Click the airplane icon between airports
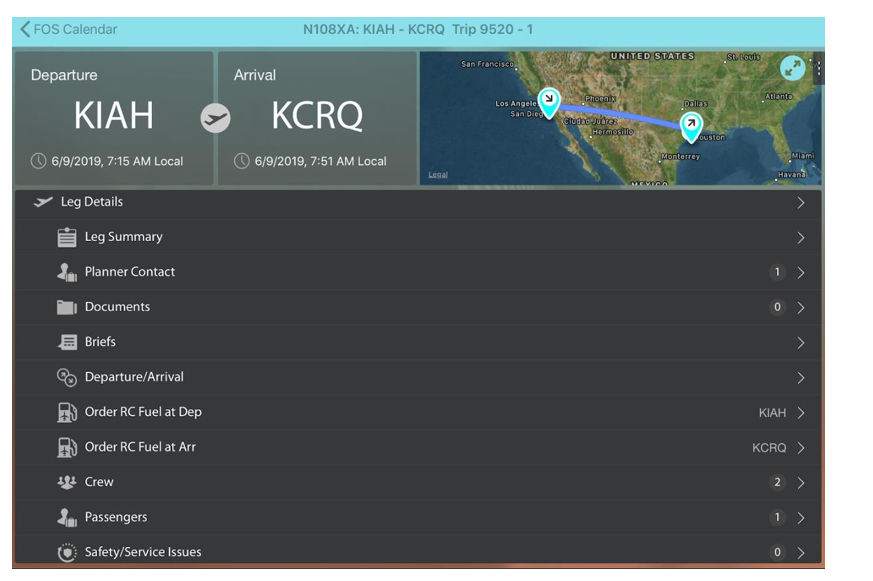This screenshot has width=873, height=581. click(x=215, y=118)
